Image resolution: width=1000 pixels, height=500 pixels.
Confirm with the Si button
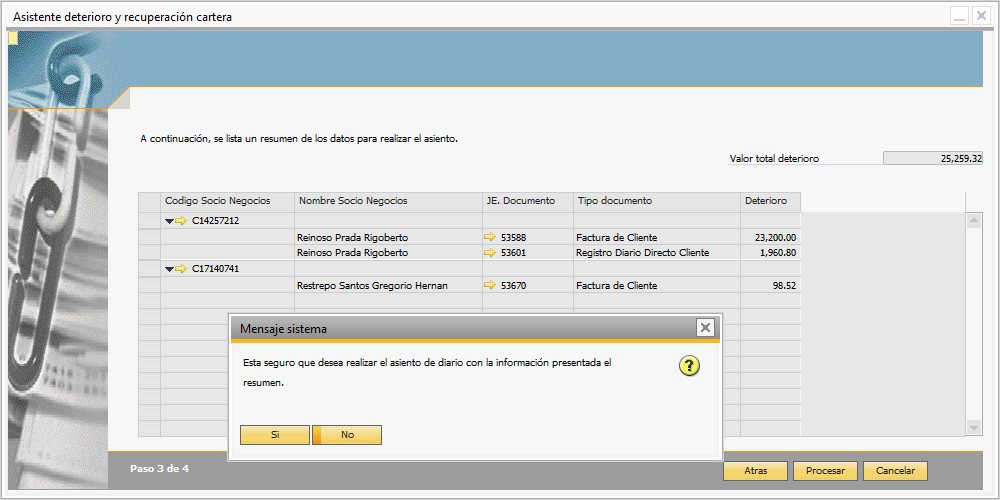(x=275, y=435)
